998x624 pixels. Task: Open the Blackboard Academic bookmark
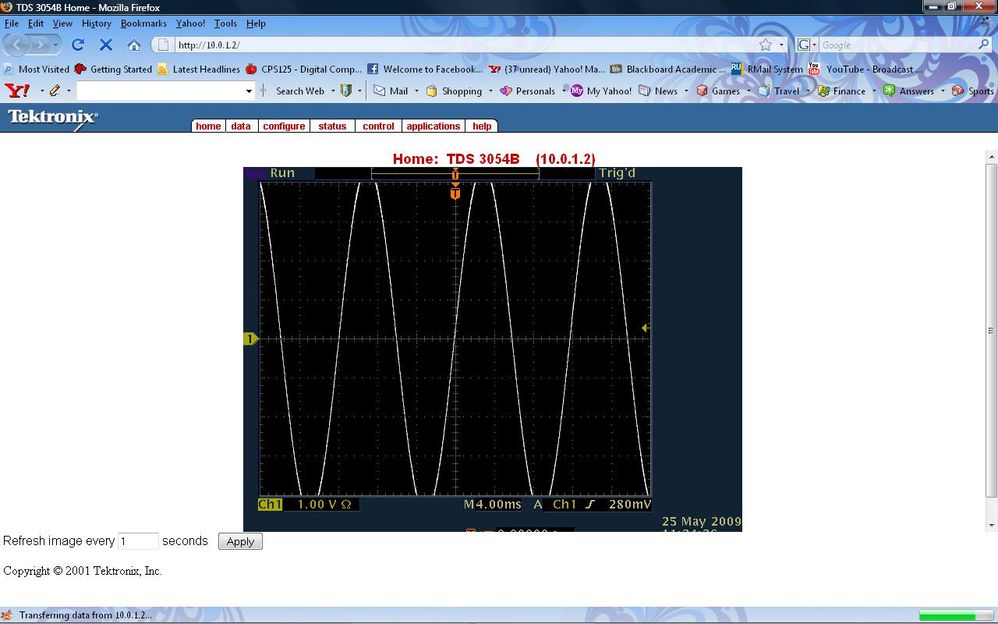tap(668, 69)
